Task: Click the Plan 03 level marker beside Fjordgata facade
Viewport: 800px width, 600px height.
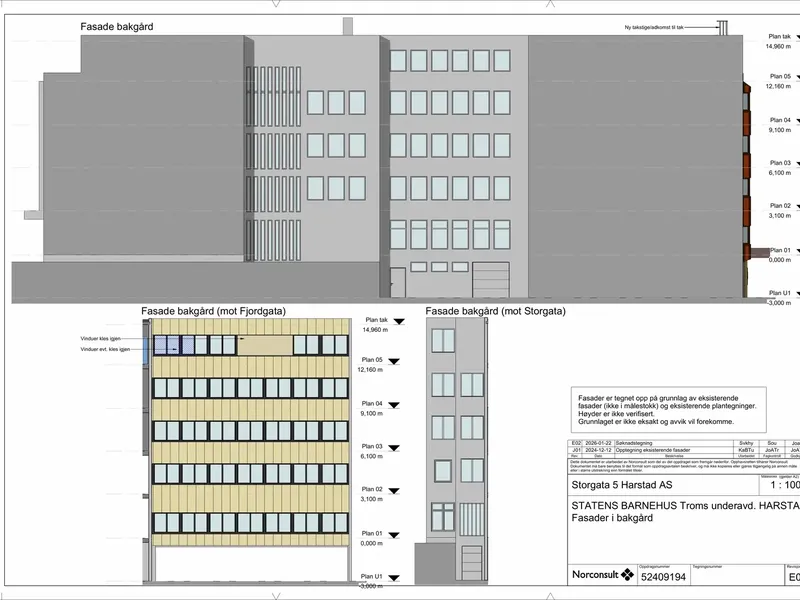Action: pyautogui.click(x=393, y=448)
